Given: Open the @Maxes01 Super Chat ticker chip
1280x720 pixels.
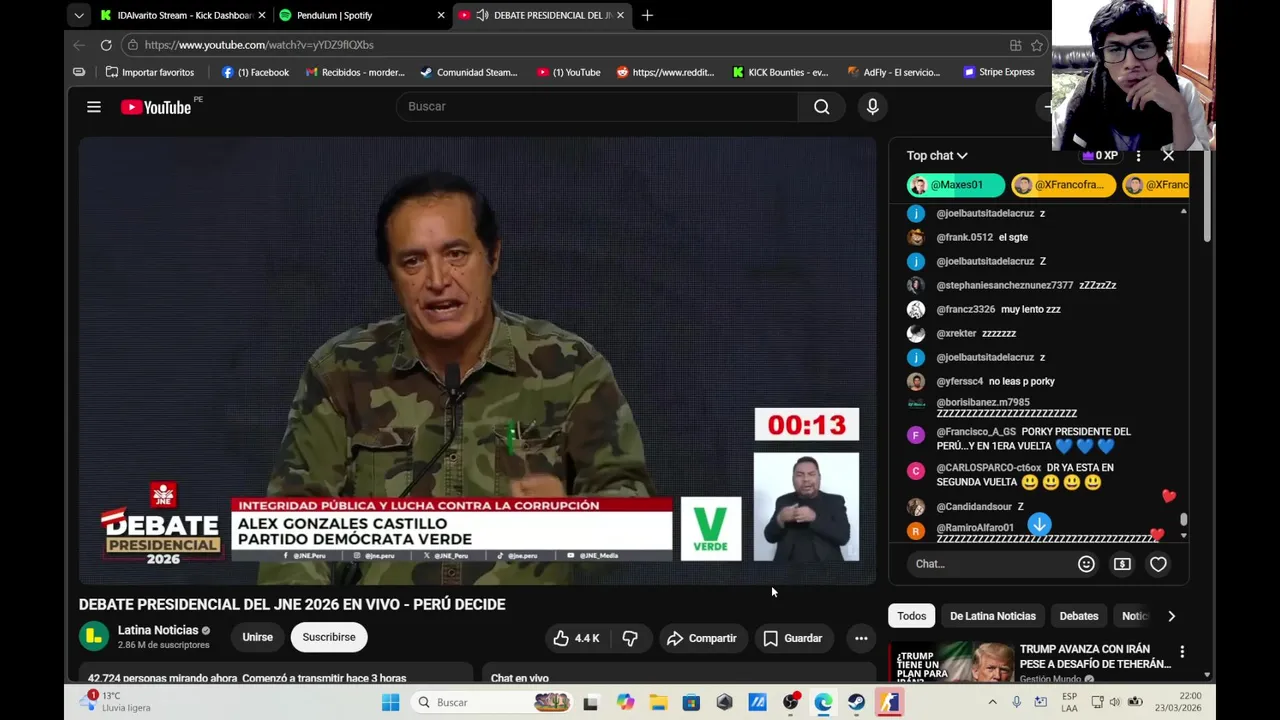Looking at the screenshot, I should tap(956, 185).
